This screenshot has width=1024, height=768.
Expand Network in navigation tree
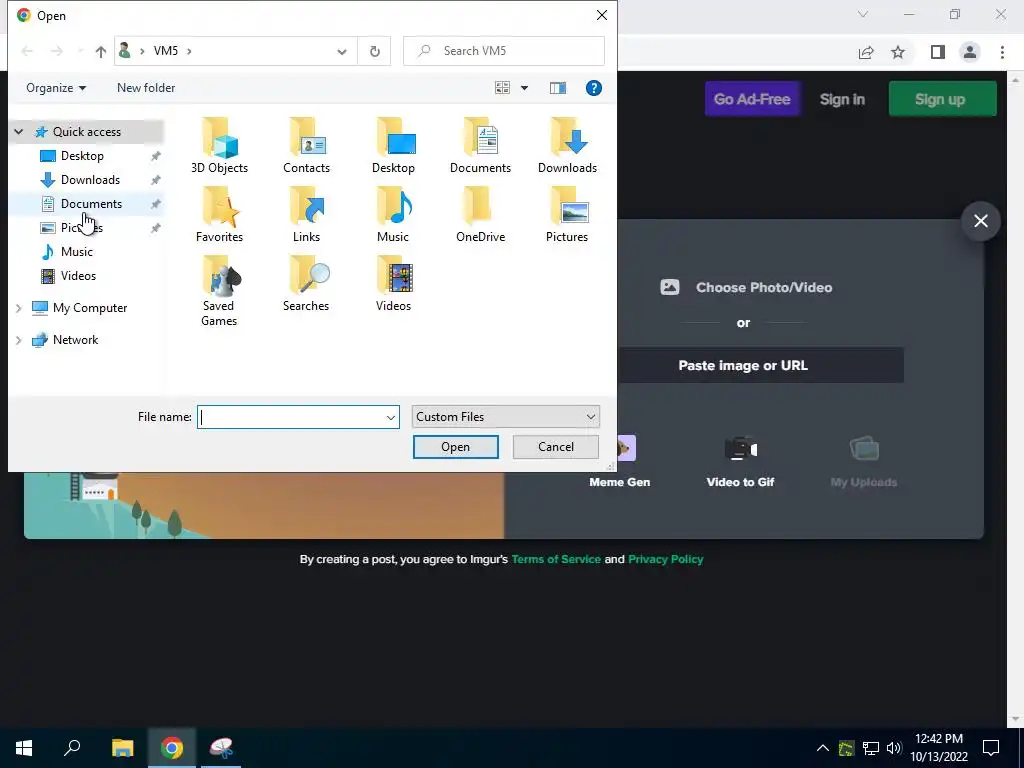[x=19, y=340]
